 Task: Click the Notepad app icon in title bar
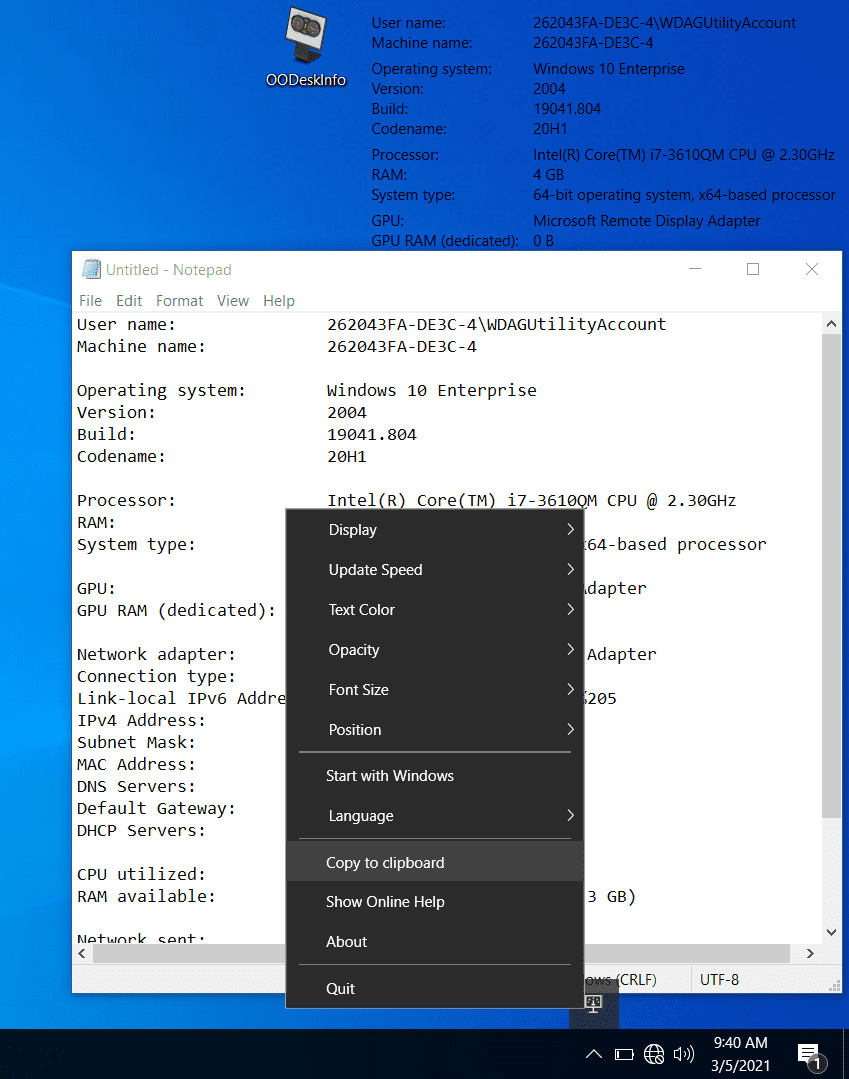(x=91, y=269)
